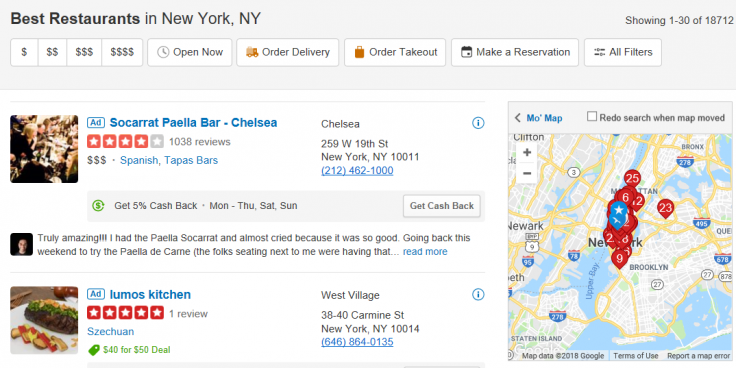Viewport: 736px width, 368px height.
Task: Click map marker number 23
Action: point(665,209)
